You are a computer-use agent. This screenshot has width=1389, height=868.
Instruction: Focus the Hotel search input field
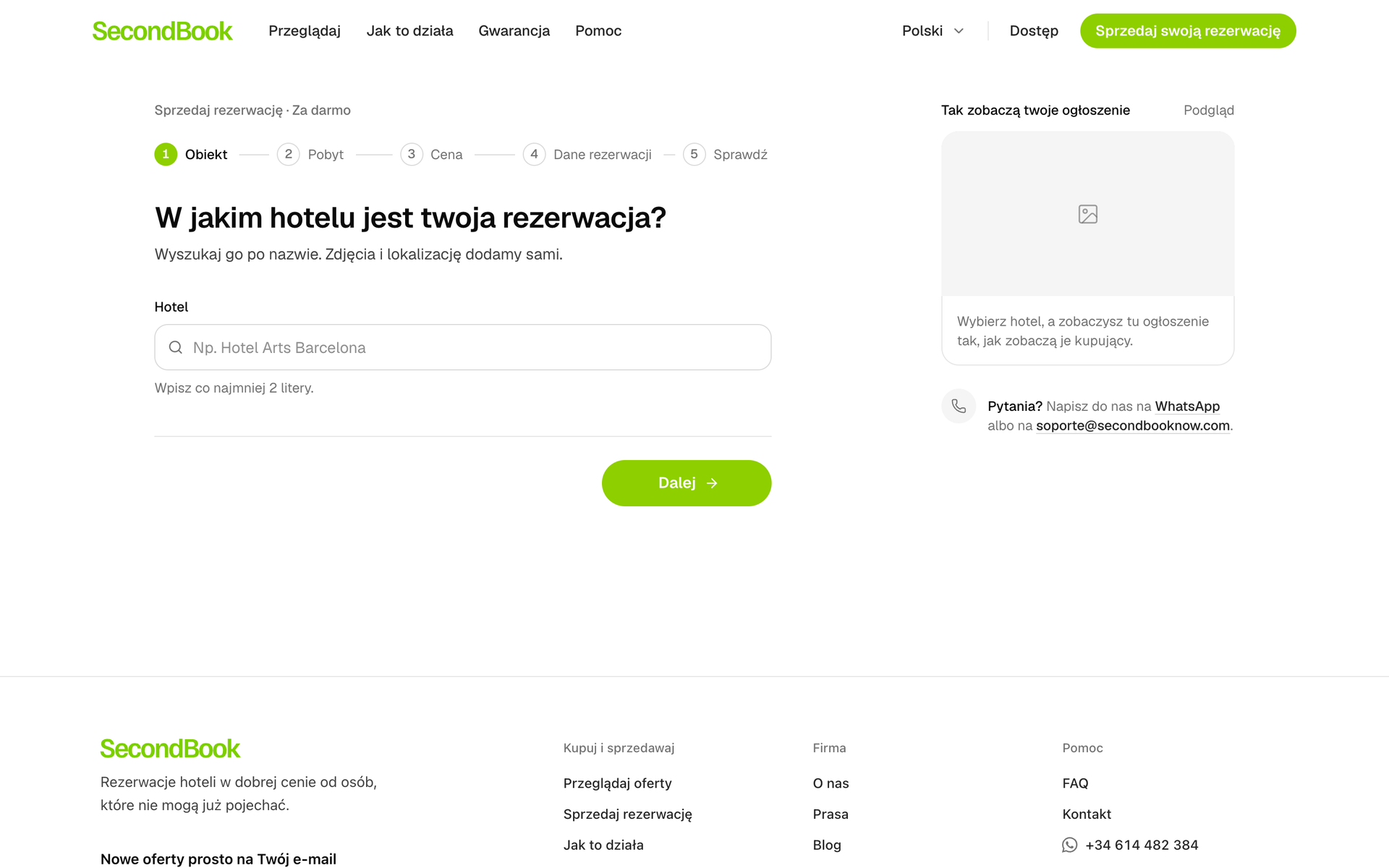(x=463, y=347)
